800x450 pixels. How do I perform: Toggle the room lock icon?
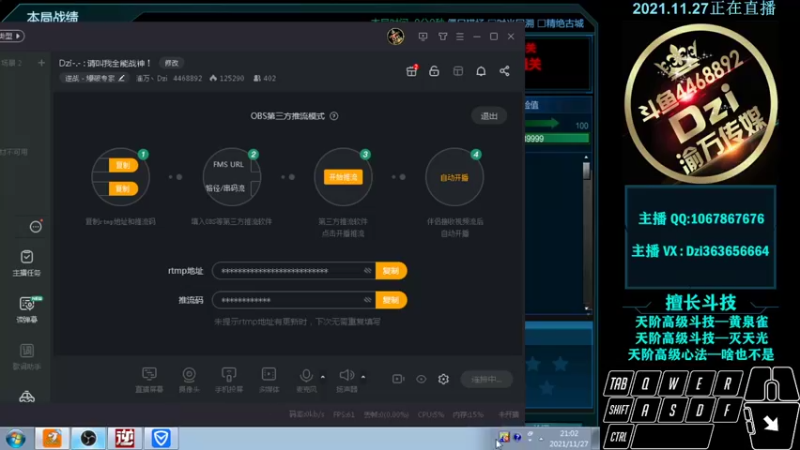tap(434, 71)
